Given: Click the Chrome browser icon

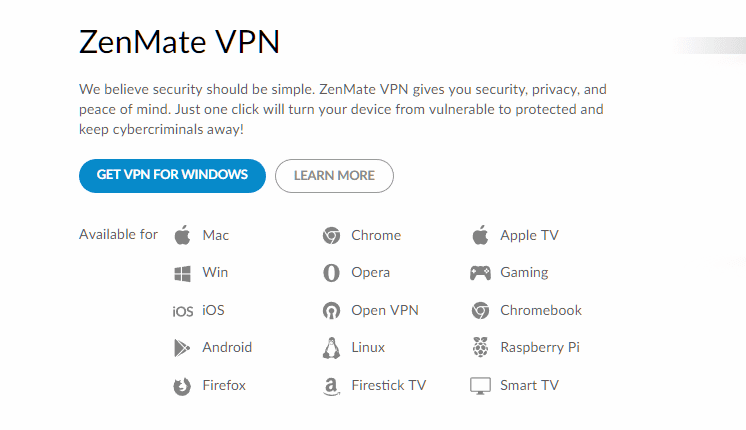Looking at the screenshot, I should pos(331,235).
